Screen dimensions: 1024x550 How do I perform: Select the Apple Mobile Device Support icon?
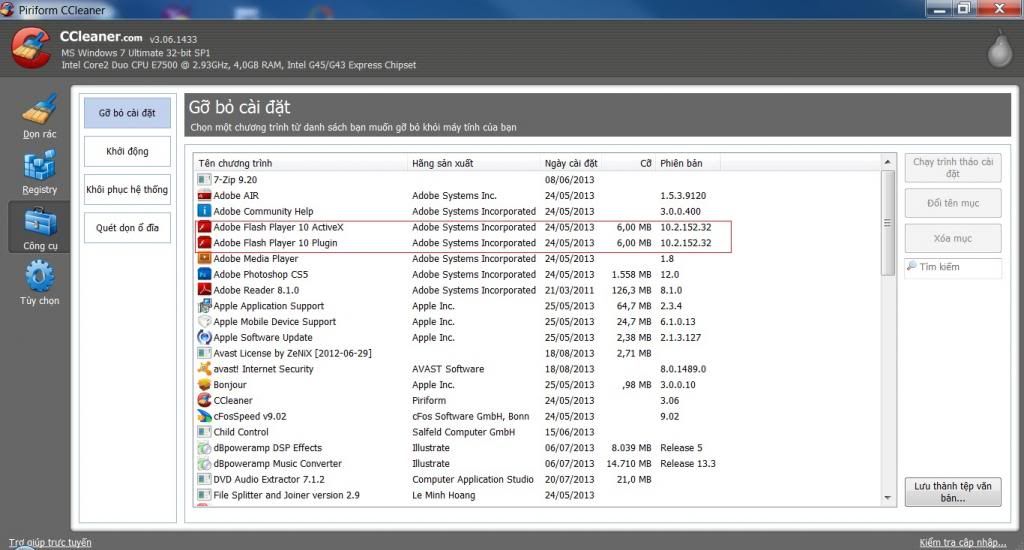[204, 321]
